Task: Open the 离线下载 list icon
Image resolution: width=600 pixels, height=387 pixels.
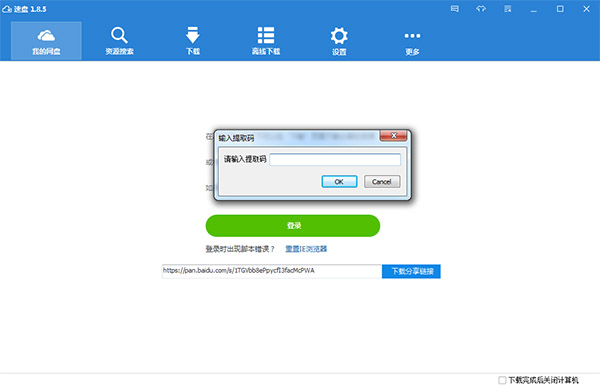Action: (266, 35)
